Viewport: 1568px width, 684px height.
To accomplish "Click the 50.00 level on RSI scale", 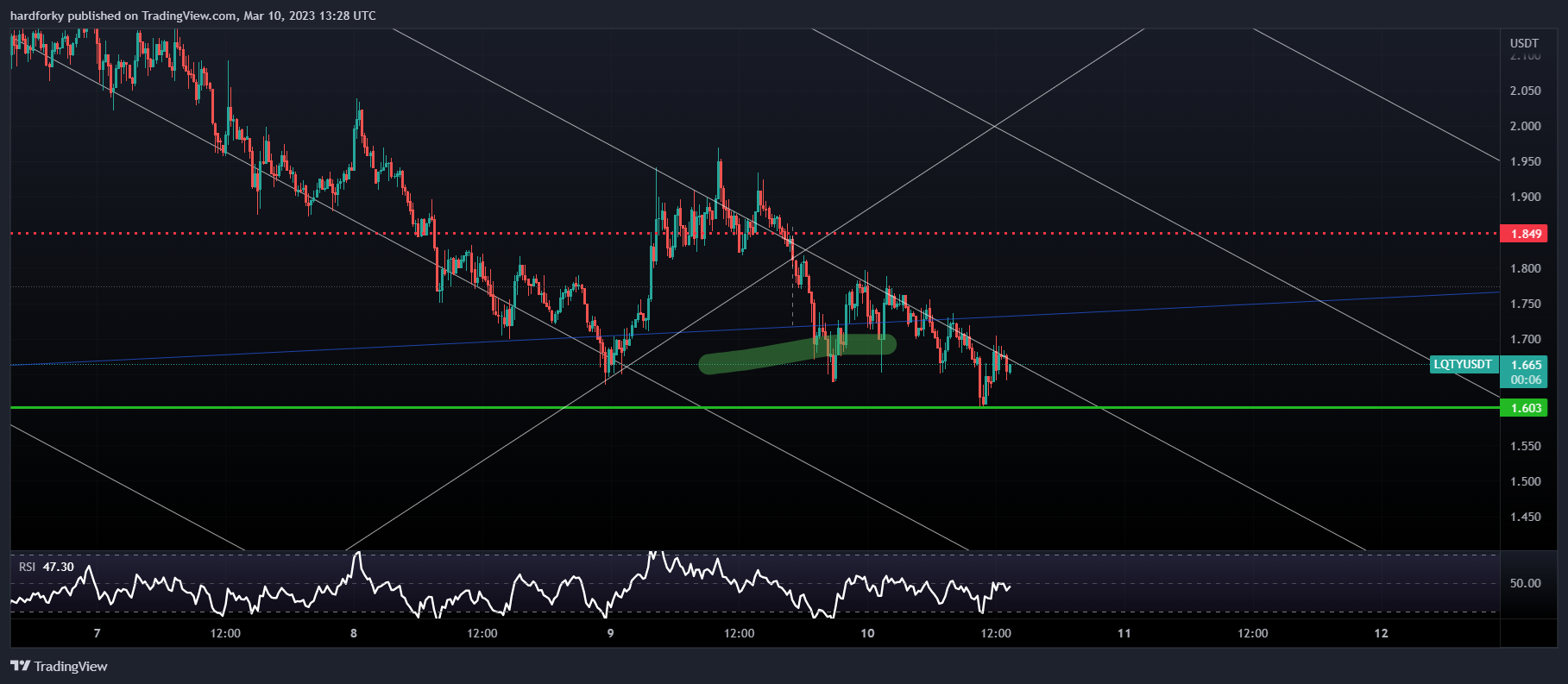I will 1525,583.
